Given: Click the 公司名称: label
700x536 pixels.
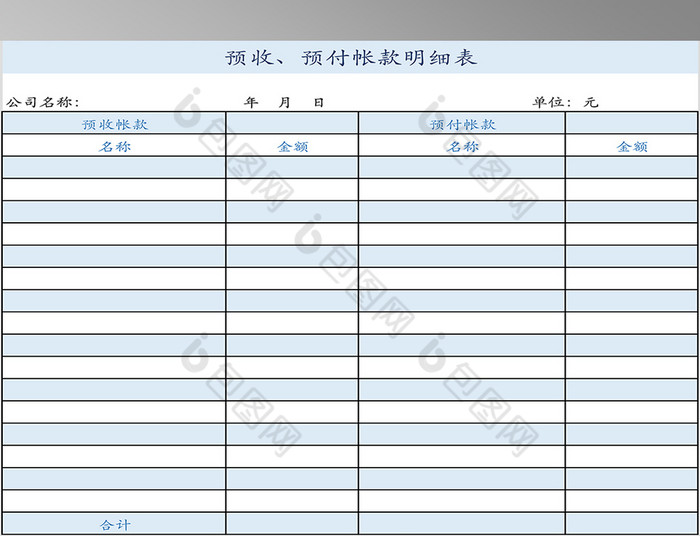Looking at the screenshot, I should pyautogui.click(x=43, y=103).
